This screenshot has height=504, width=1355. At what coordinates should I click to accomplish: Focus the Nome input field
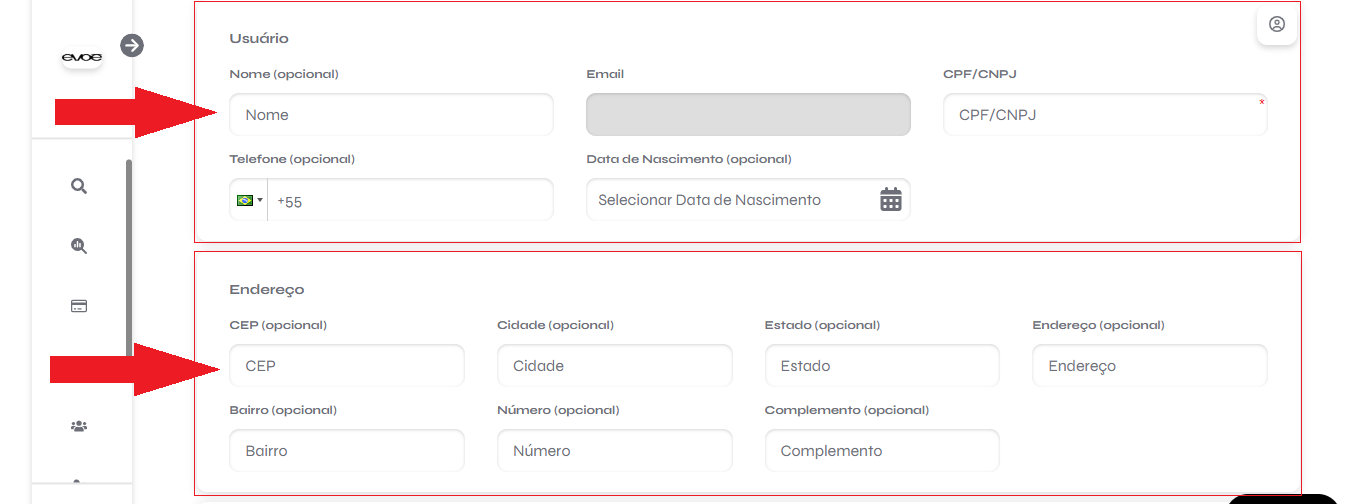tap(391, 115)
